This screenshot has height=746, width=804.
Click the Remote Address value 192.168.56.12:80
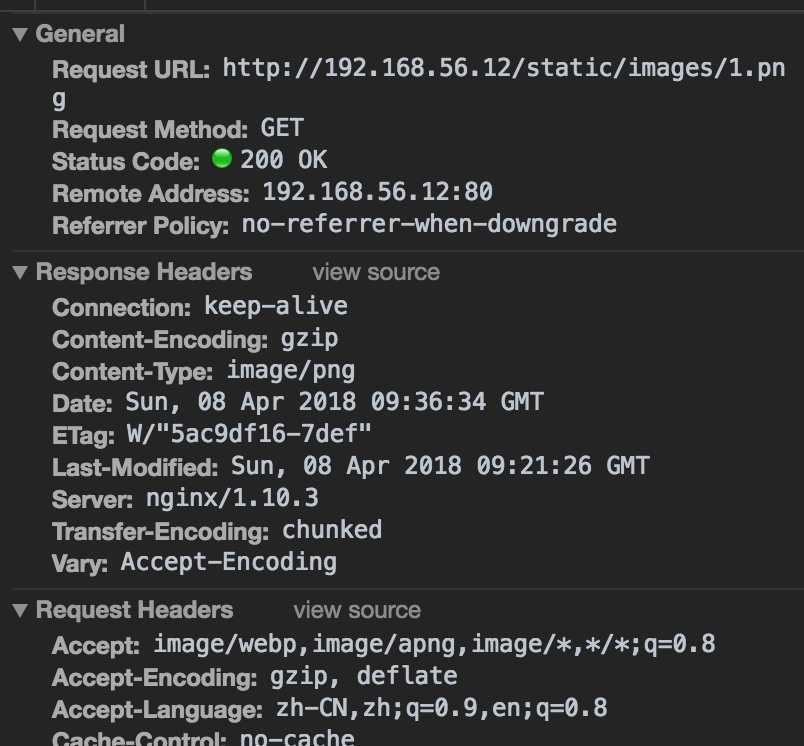pyautogui.click(x=377, y=192)
